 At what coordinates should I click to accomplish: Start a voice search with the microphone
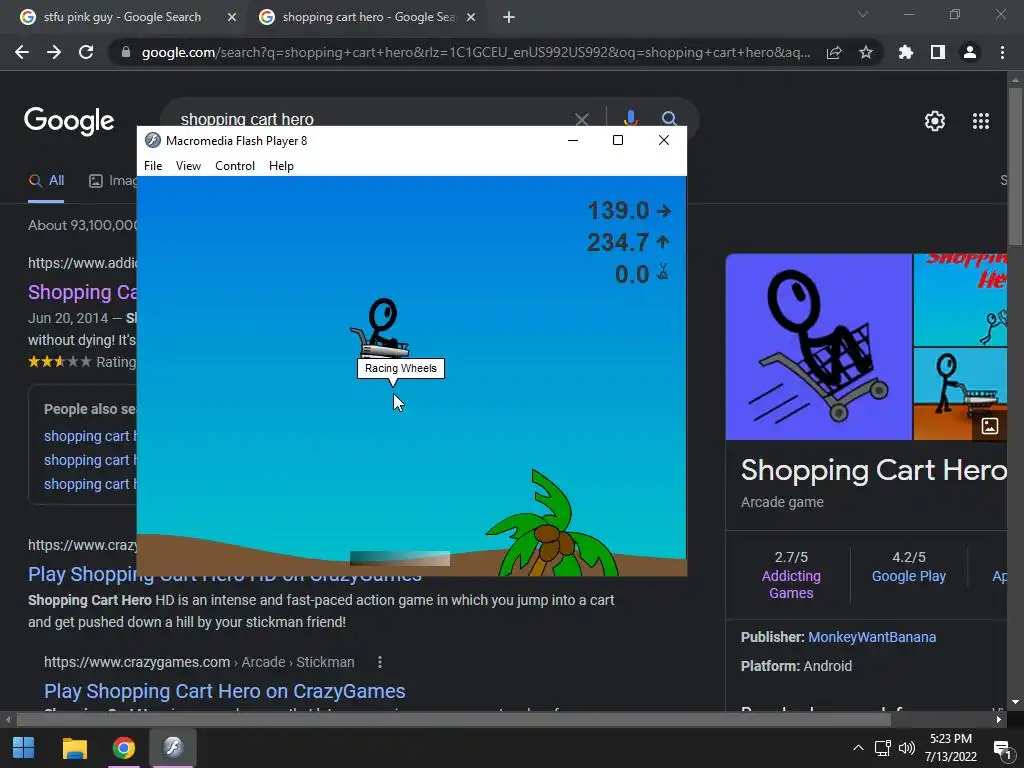pyautogui.click(x=630, y=118)
